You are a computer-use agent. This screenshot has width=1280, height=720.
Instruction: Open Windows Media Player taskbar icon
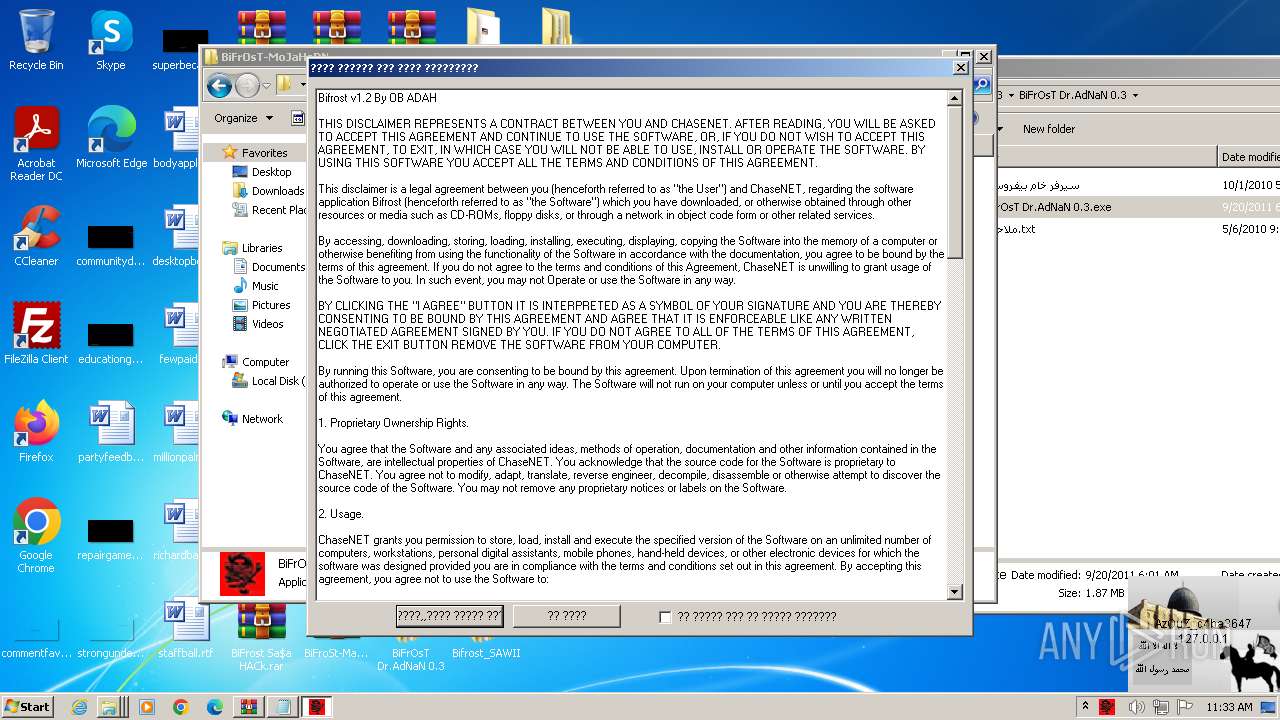click(x=147, y=707)
